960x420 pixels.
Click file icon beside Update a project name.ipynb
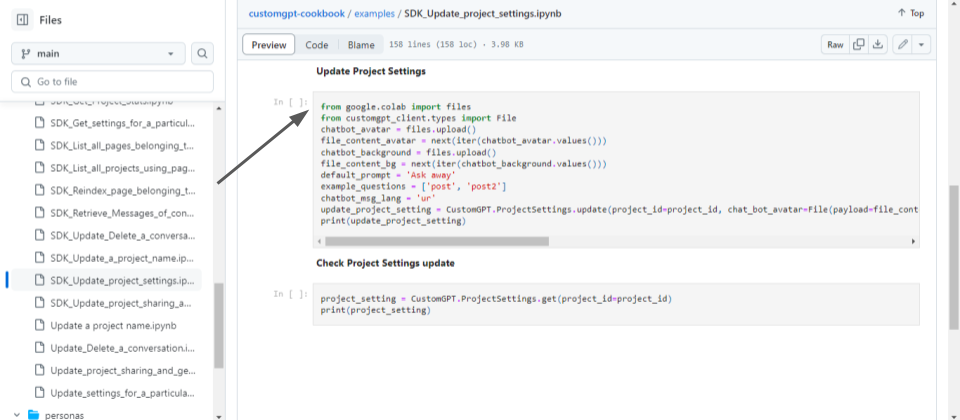pyautogui.click(x=40, y=325)
